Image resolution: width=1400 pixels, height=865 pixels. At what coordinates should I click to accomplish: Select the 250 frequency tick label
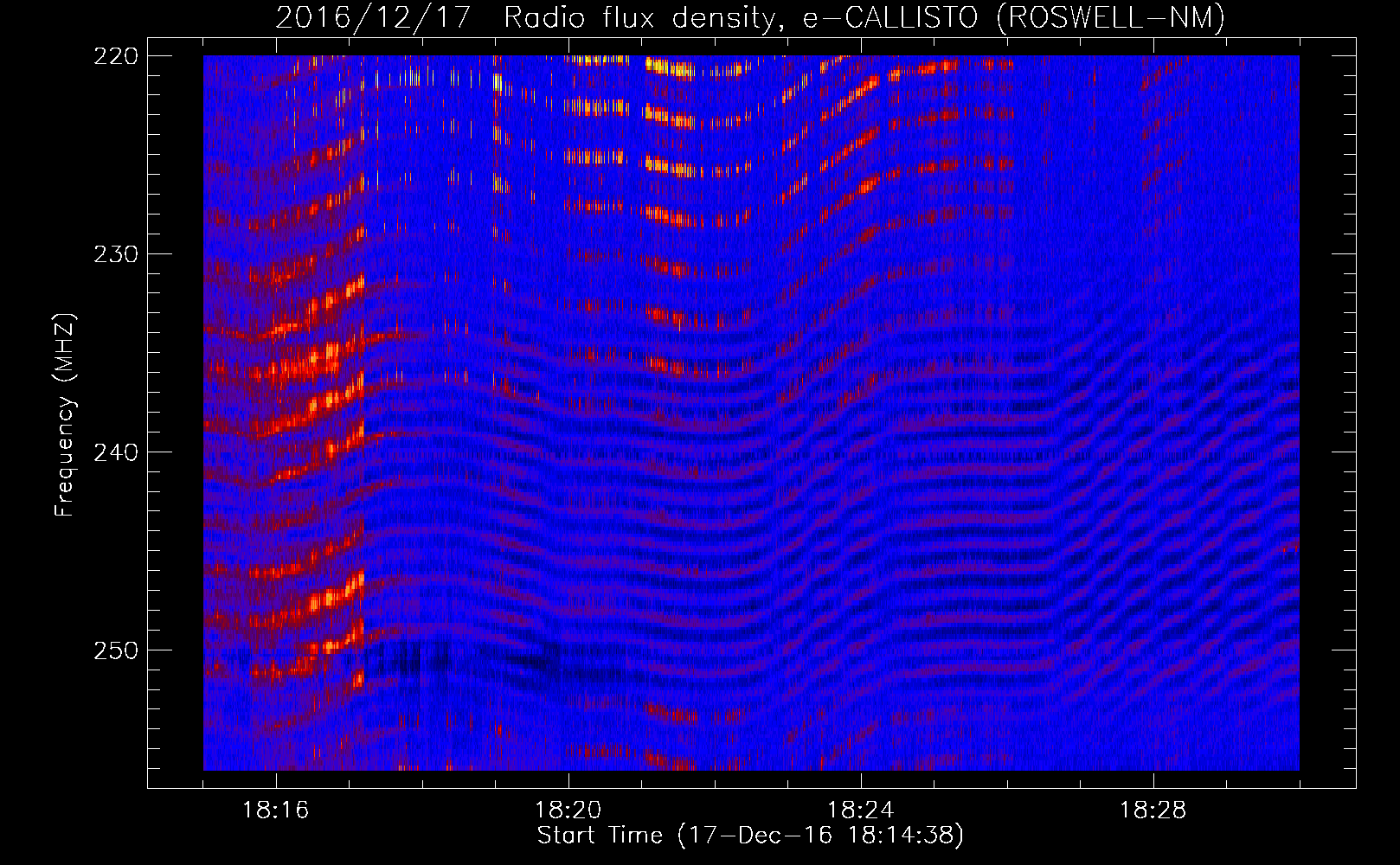(115, 650)
